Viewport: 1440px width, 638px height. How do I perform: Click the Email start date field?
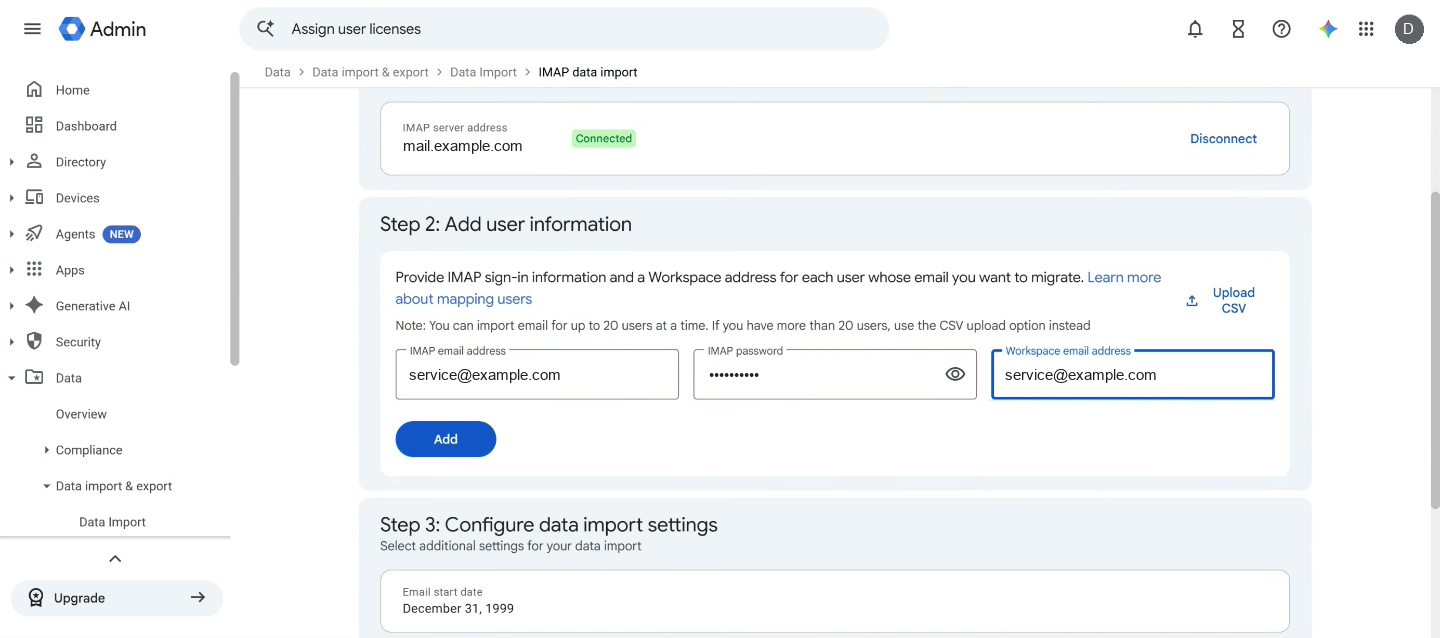tap(835, 601)
